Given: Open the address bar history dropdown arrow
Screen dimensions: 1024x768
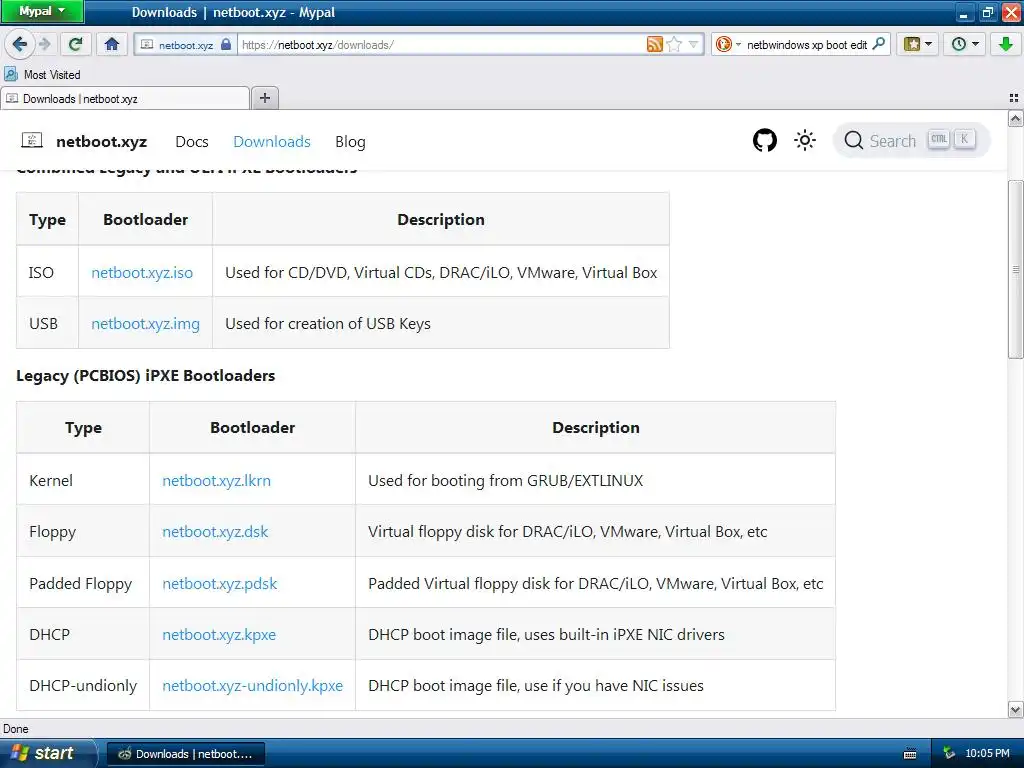Looking at the screenshot, I should pos(693,44).
